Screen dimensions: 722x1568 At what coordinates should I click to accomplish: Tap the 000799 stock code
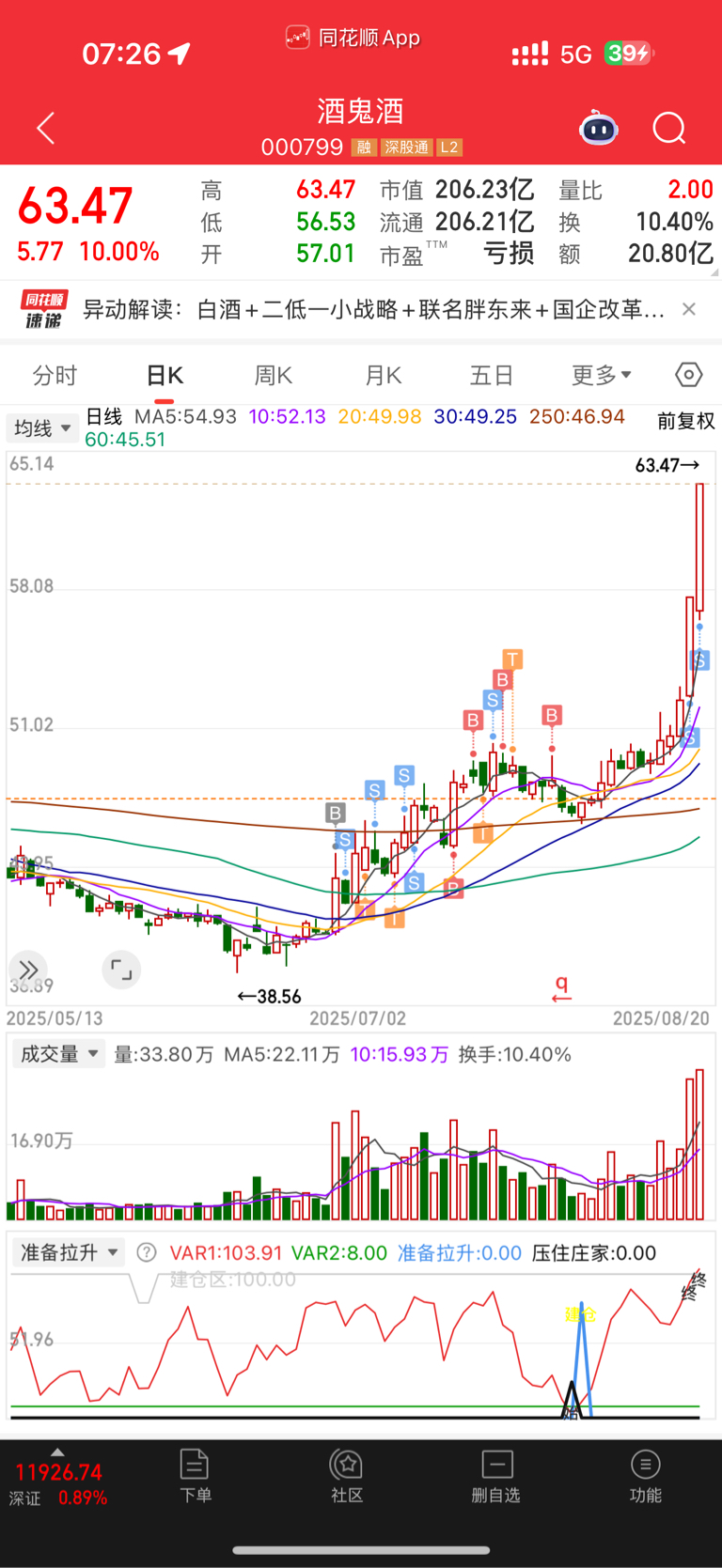pos(302,147)
